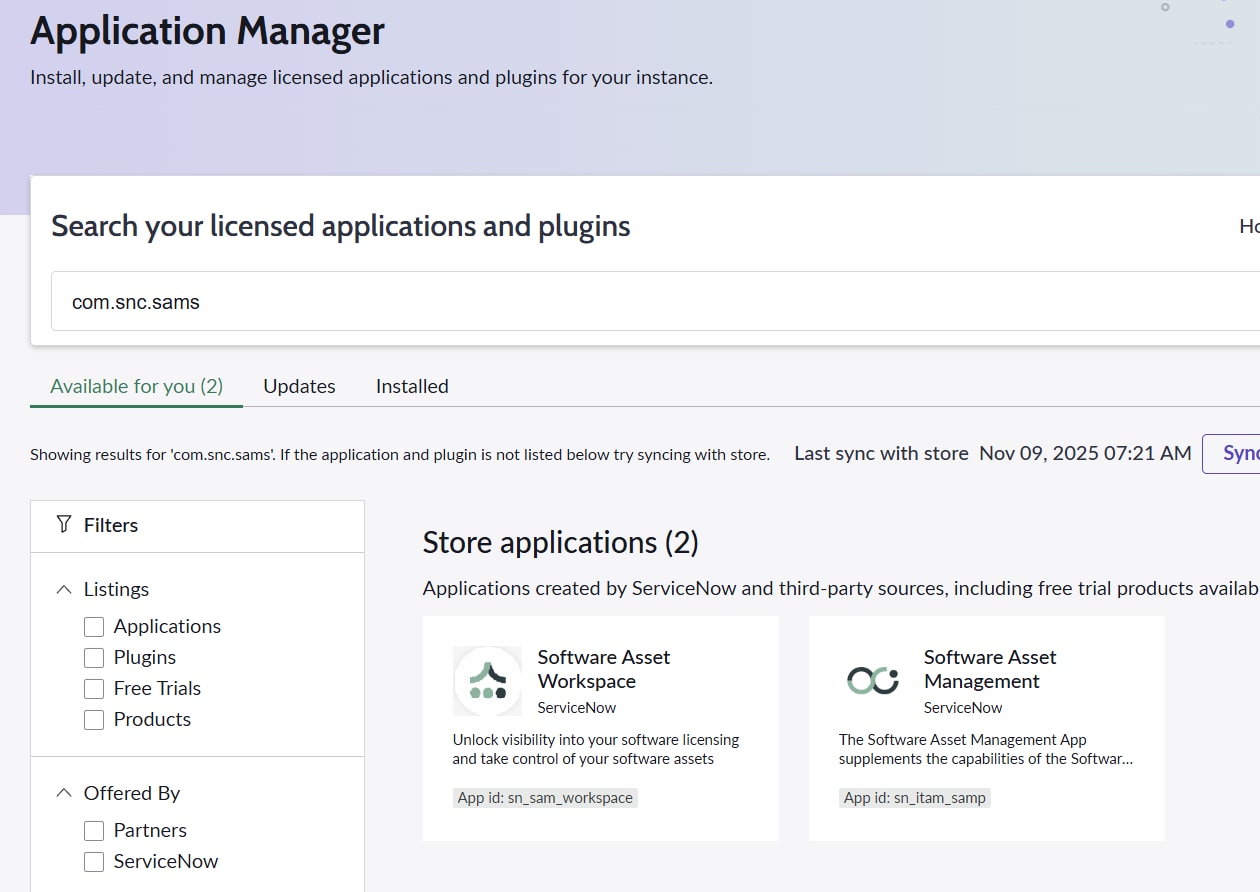Click App id: sn_itam_samp label

tap(915, 798)
